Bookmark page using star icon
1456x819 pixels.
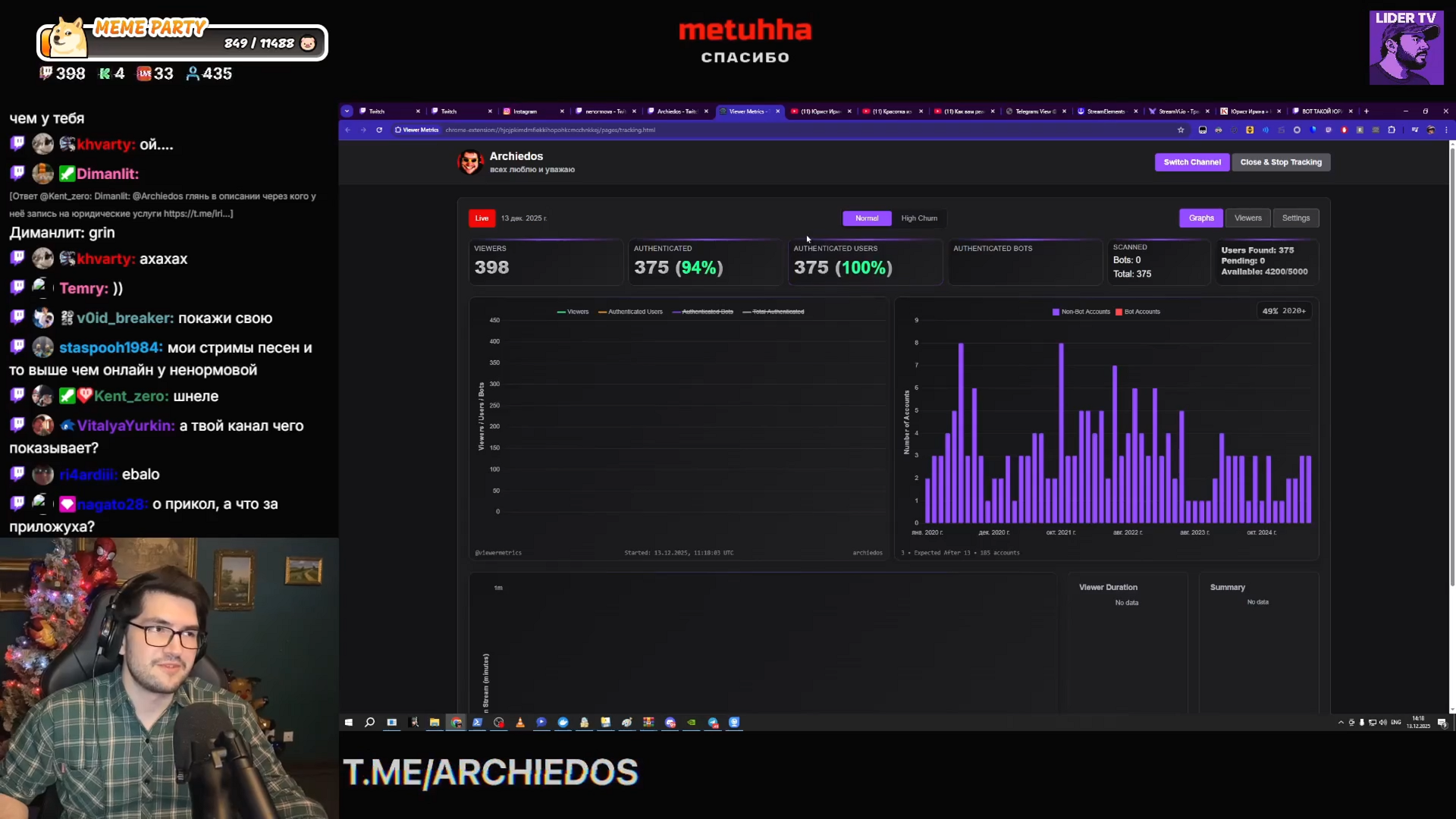pyautogui.click(x=1181, y=130)
